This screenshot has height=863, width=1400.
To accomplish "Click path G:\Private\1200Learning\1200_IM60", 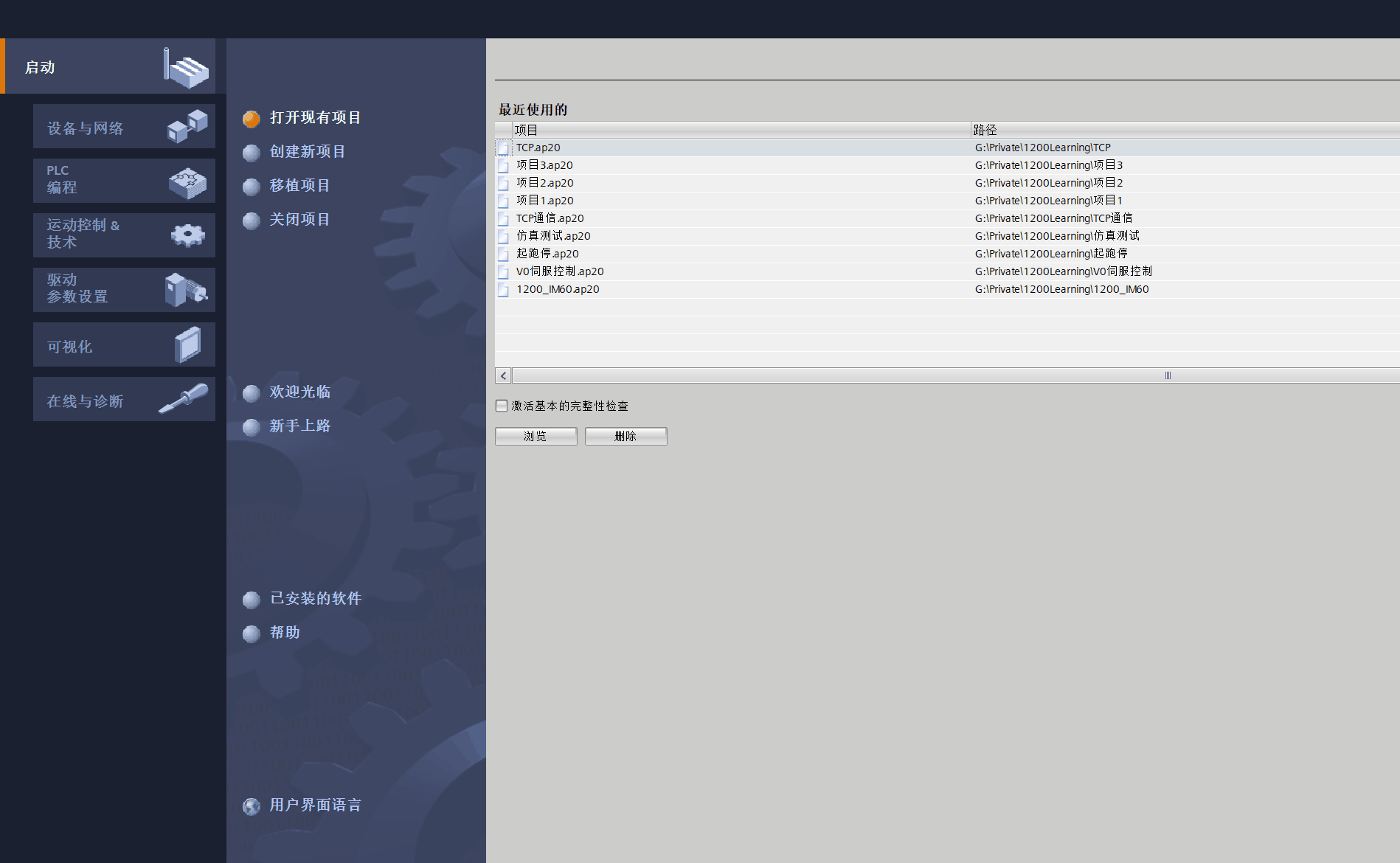I will coord(1062,289).
